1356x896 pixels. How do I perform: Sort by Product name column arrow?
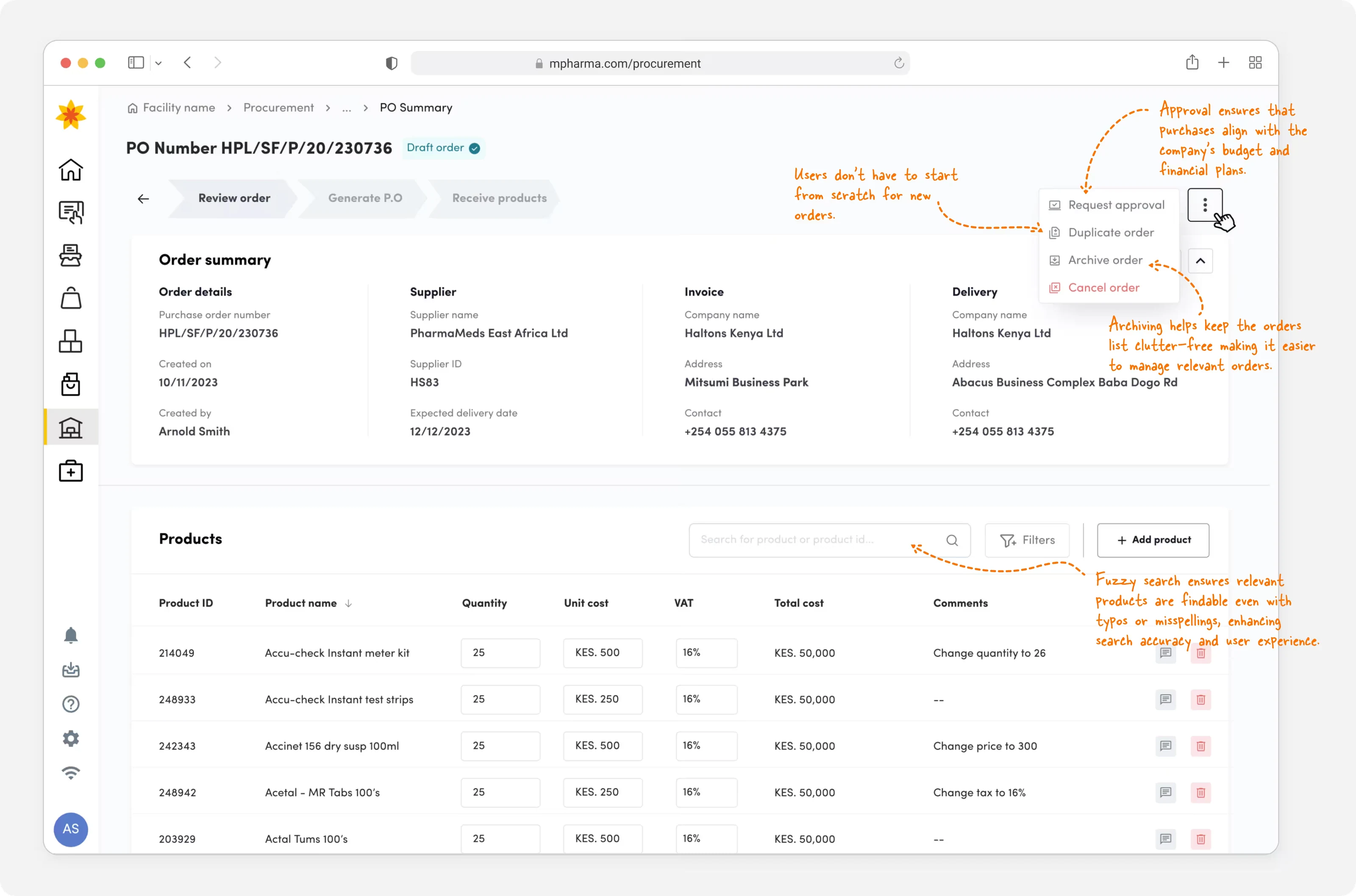tap(349, 603)
